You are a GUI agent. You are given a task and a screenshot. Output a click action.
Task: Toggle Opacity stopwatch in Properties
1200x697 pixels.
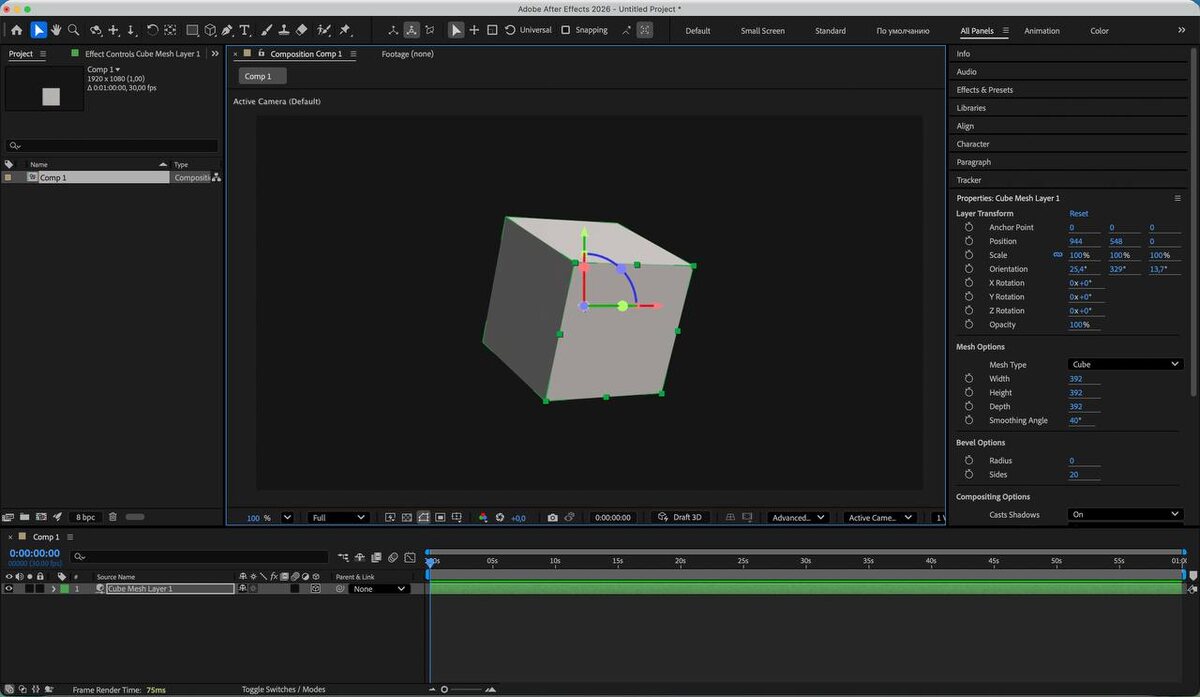pyautogui.click(x=969, y=324)
